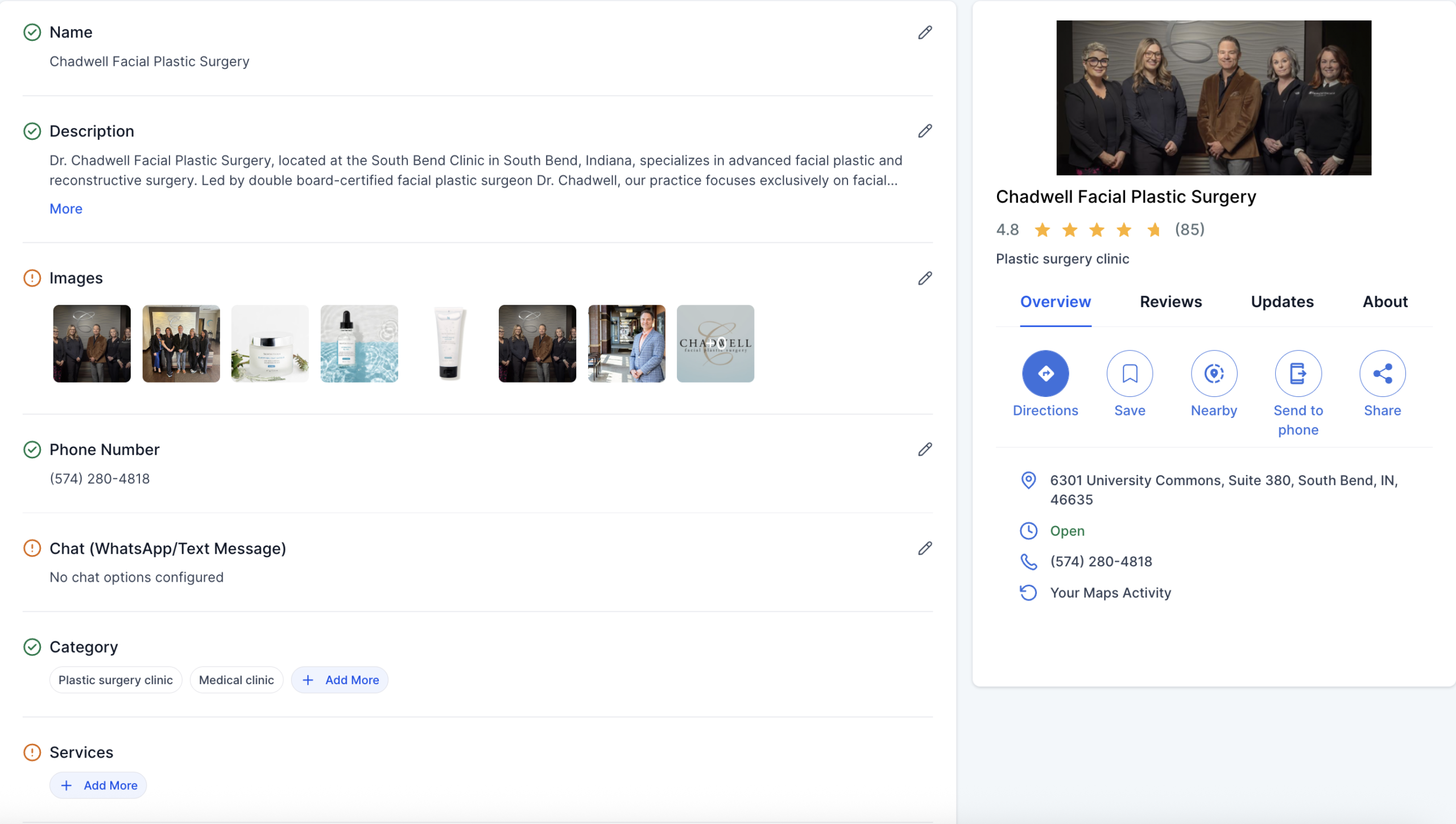Click the green check beside Phone Number
This screenshot has height=824, width=1456.
pyautogui.click(x=32, y=450)
